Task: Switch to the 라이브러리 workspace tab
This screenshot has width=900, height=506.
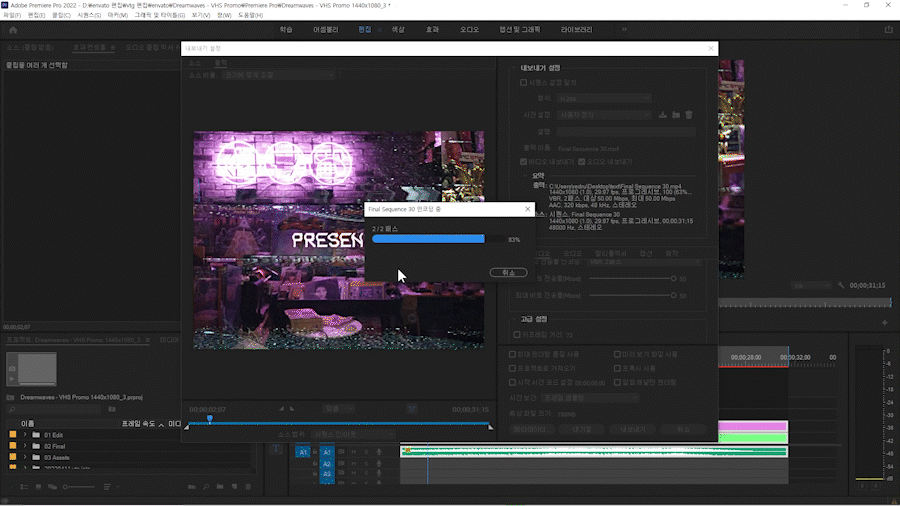Action: [x=576, y=29]
